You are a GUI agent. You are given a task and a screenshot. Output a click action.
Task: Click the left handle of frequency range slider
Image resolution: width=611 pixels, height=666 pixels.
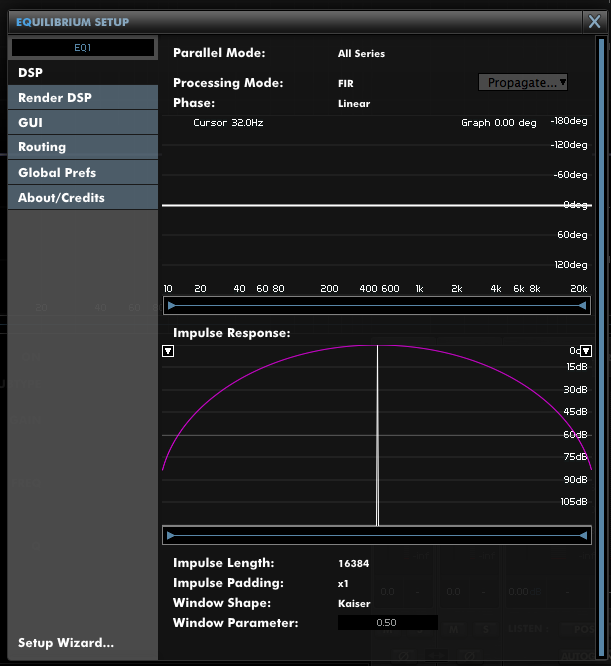click(x=171, y=305)
